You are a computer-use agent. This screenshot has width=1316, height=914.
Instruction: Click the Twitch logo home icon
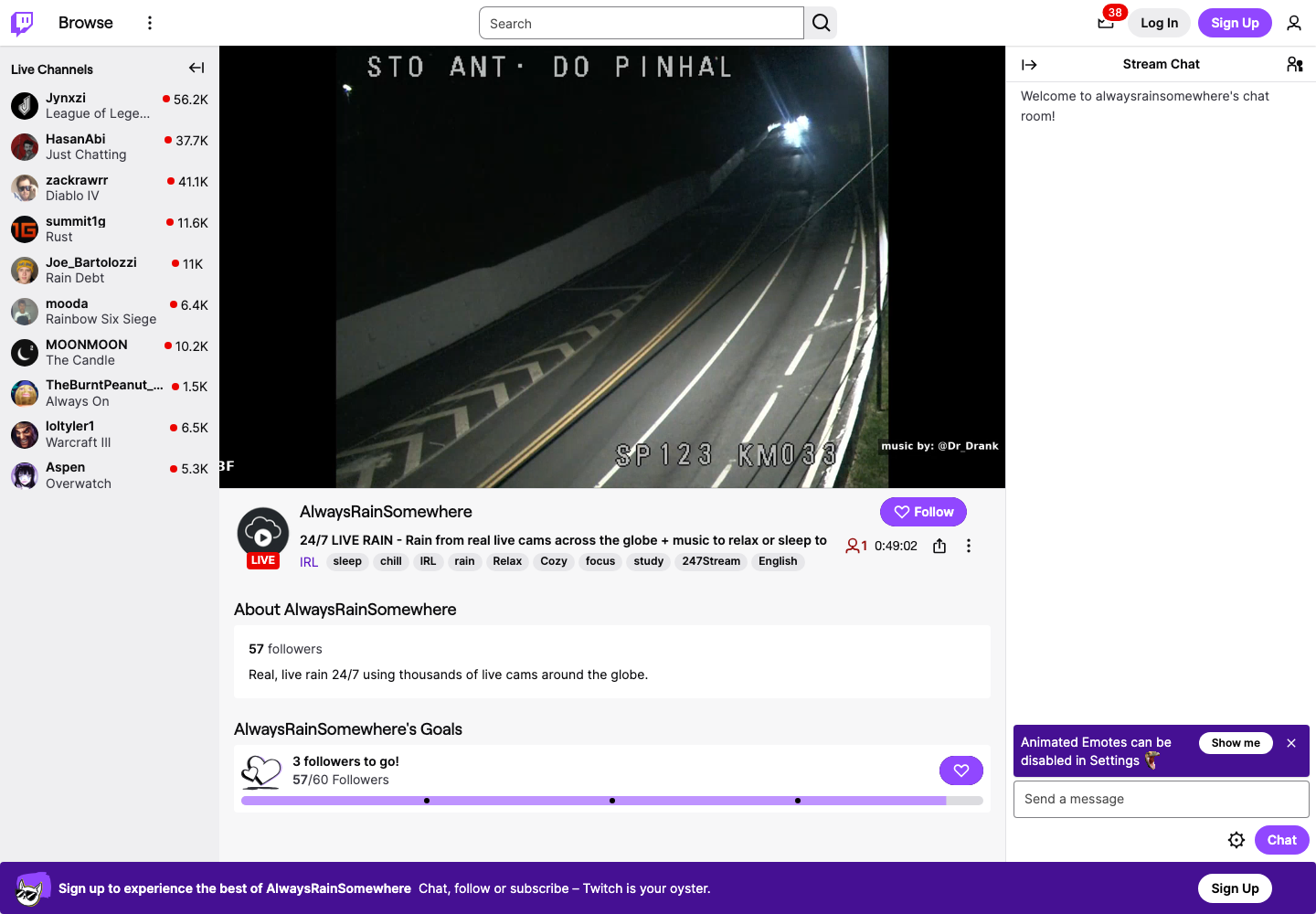[x=22, y=23]
